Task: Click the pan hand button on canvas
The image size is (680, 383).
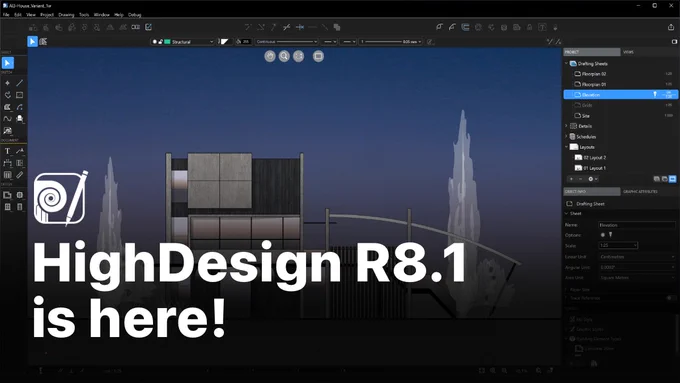Action: (x=270, y=56)
